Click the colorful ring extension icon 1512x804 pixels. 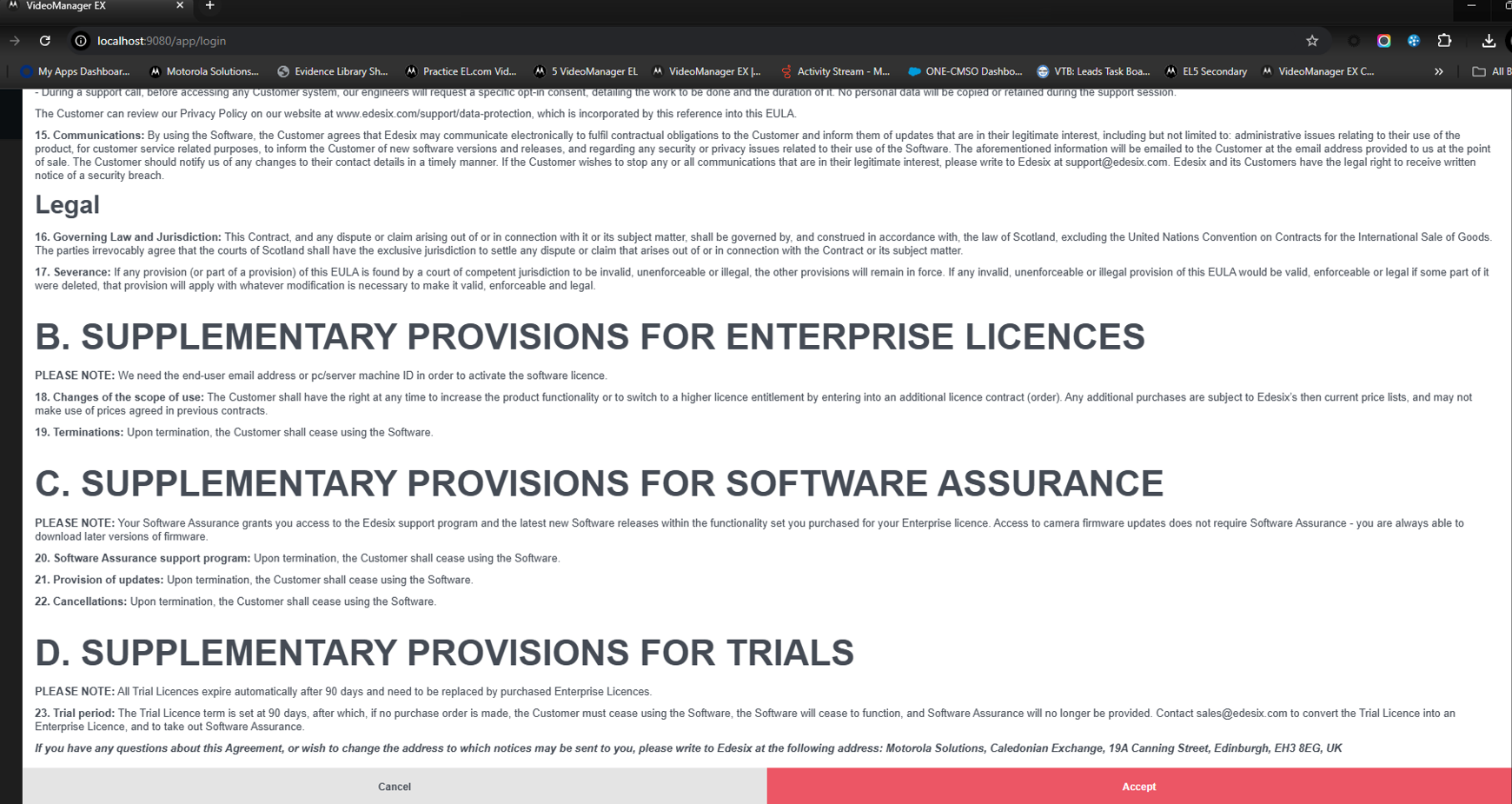click(1384, 41)
